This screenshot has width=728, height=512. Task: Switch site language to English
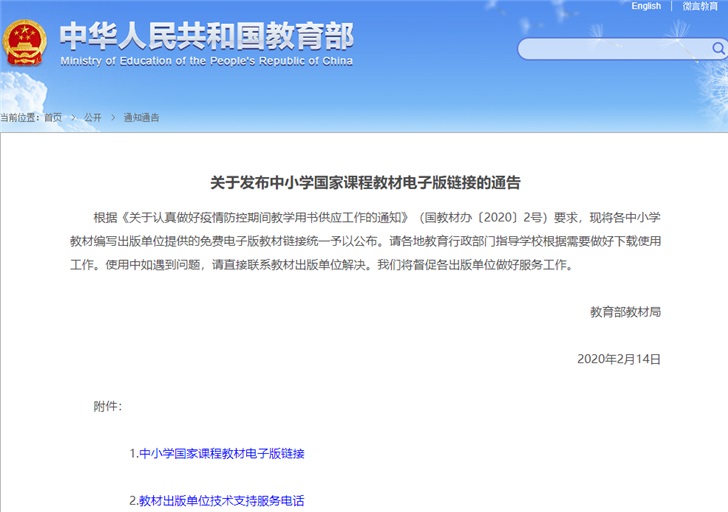[646, 6]
